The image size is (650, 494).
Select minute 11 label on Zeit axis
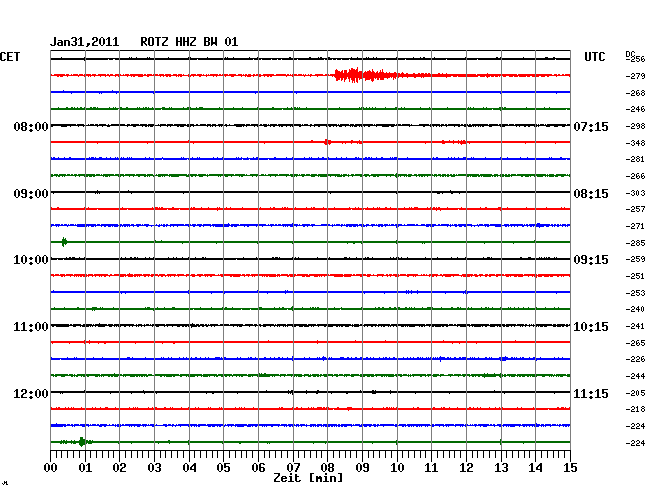(x=431, y=468)
